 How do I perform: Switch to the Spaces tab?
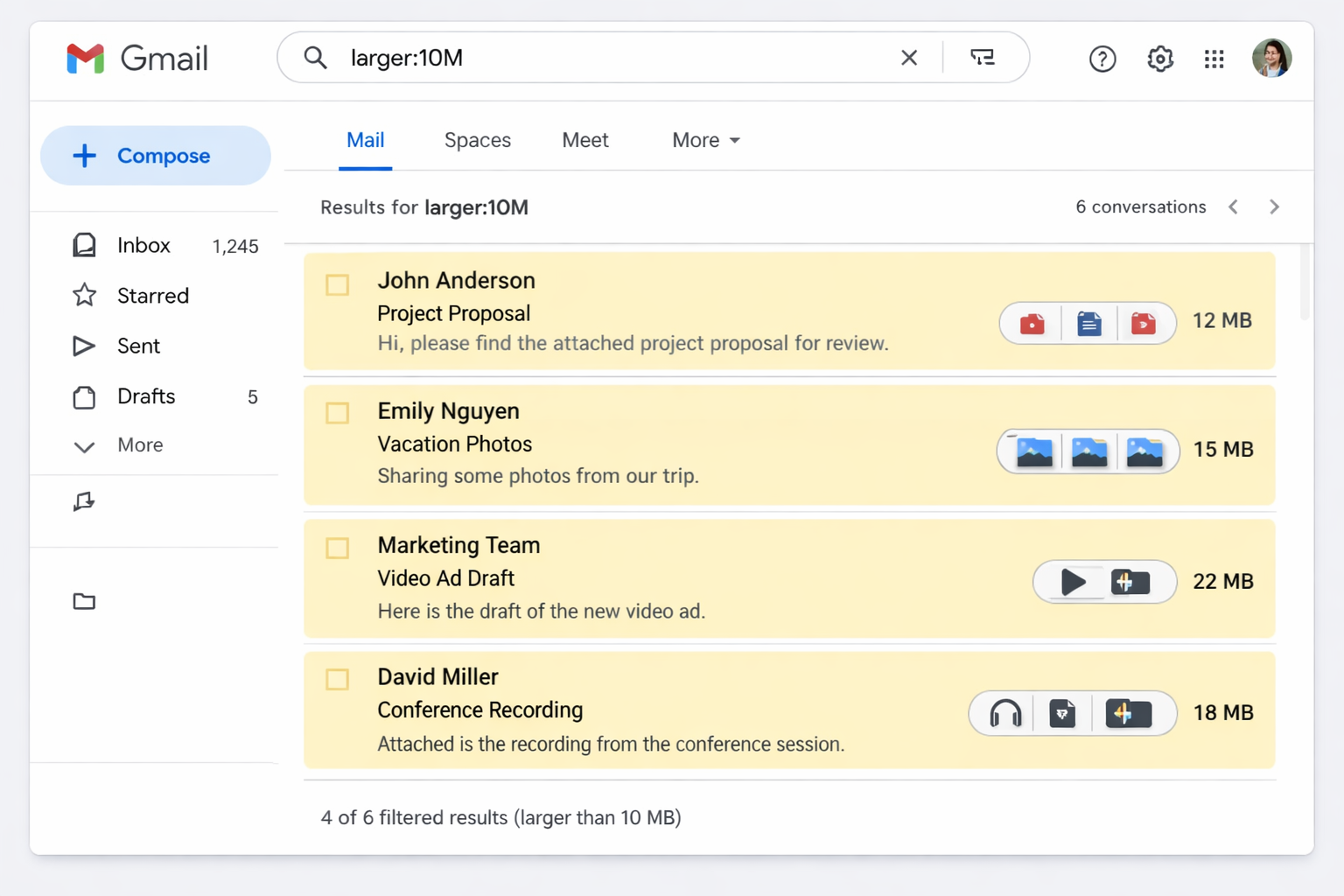pos(478,140)
